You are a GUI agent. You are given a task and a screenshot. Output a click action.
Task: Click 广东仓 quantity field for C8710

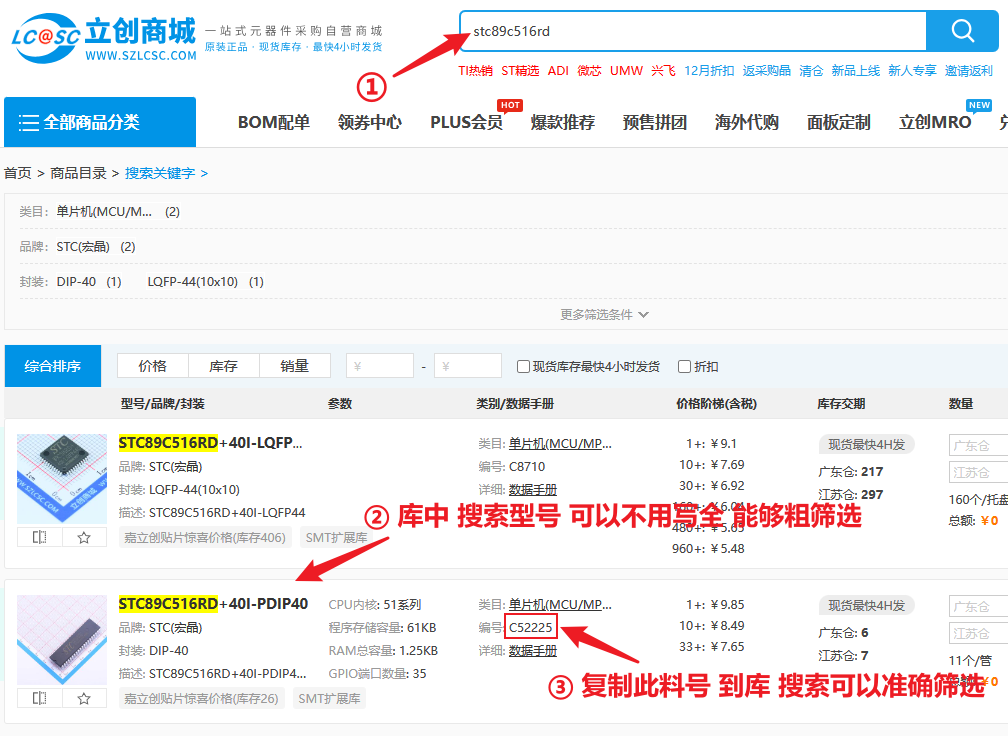(978, 445)
